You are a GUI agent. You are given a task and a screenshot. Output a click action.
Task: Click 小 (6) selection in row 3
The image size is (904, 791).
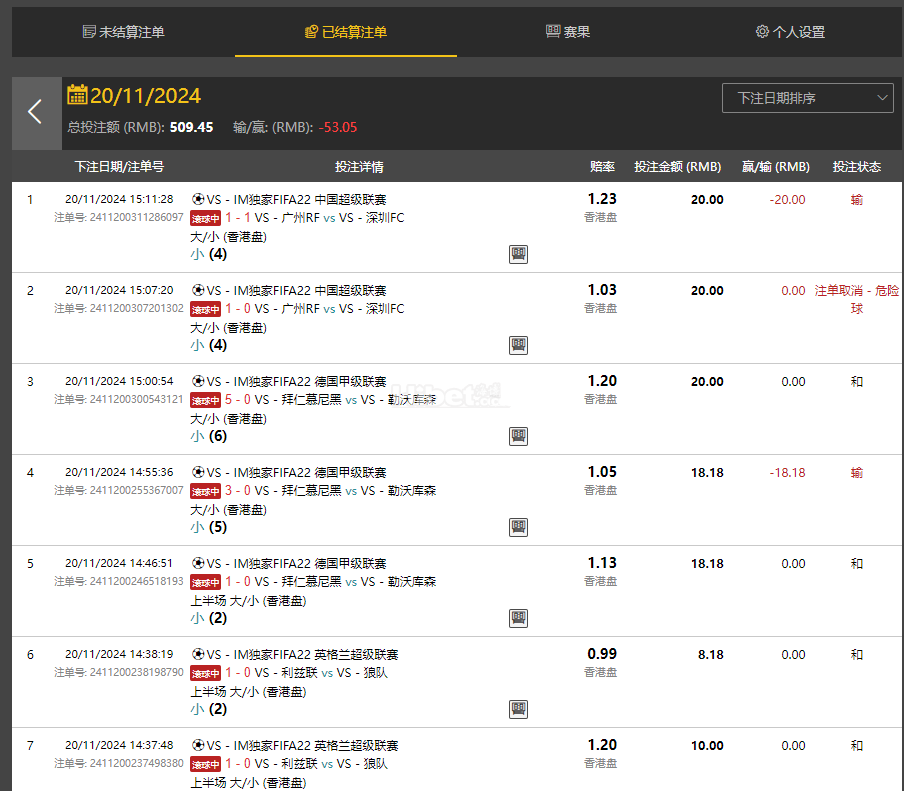[209, 436]
